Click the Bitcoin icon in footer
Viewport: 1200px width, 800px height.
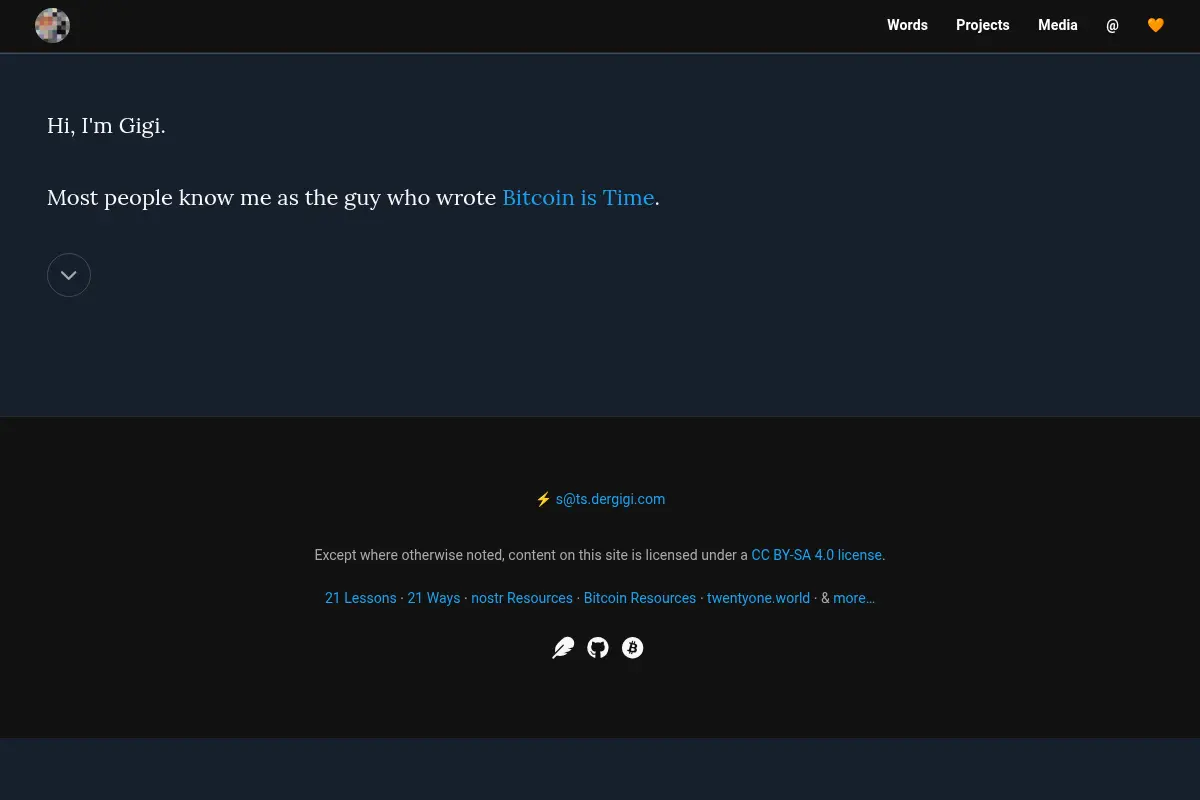pos(632,648)
